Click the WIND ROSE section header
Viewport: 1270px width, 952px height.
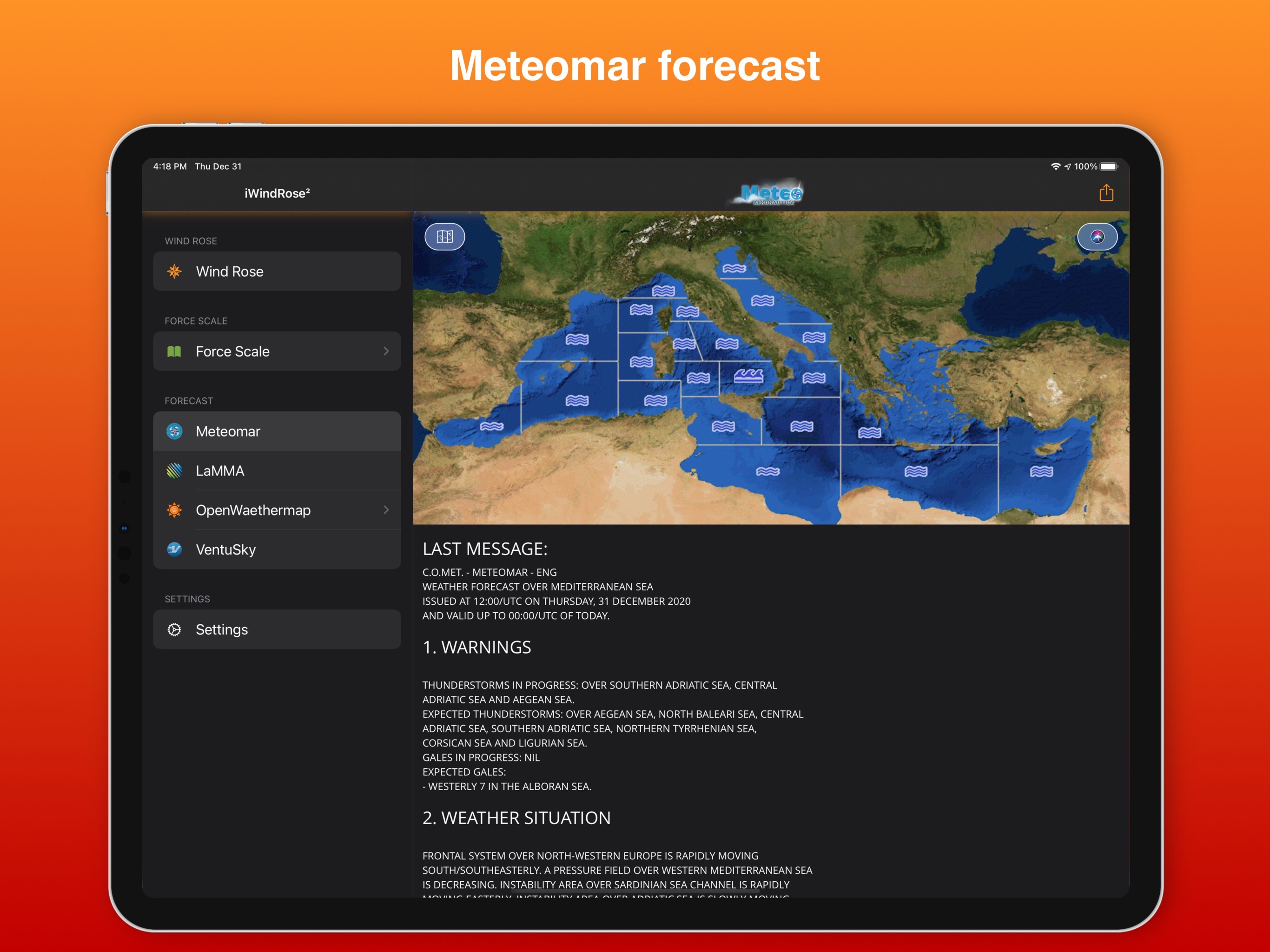tap(191, 241)
